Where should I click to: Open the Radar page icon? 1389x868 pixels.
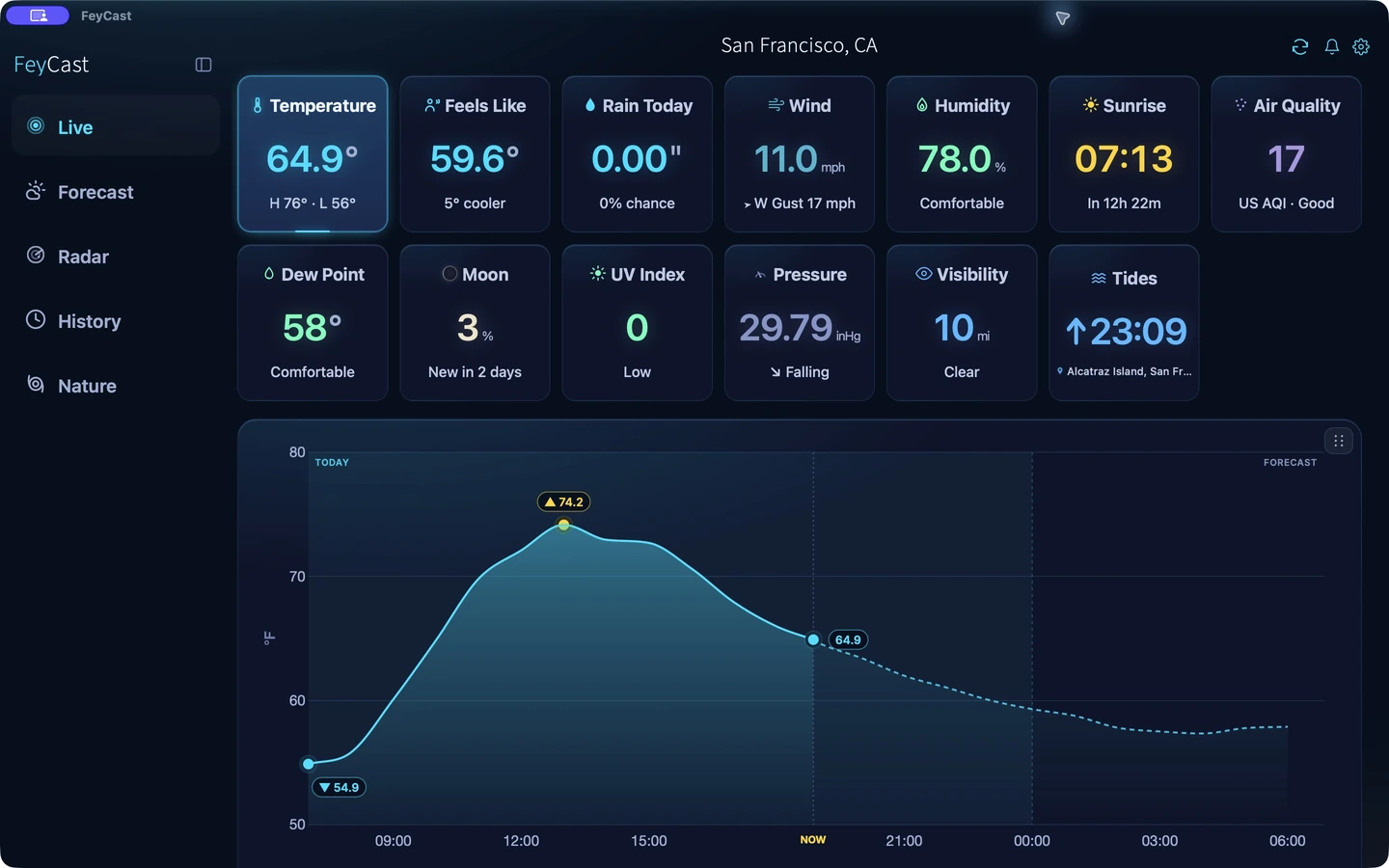pyautogui.click(x=36, y=256)
